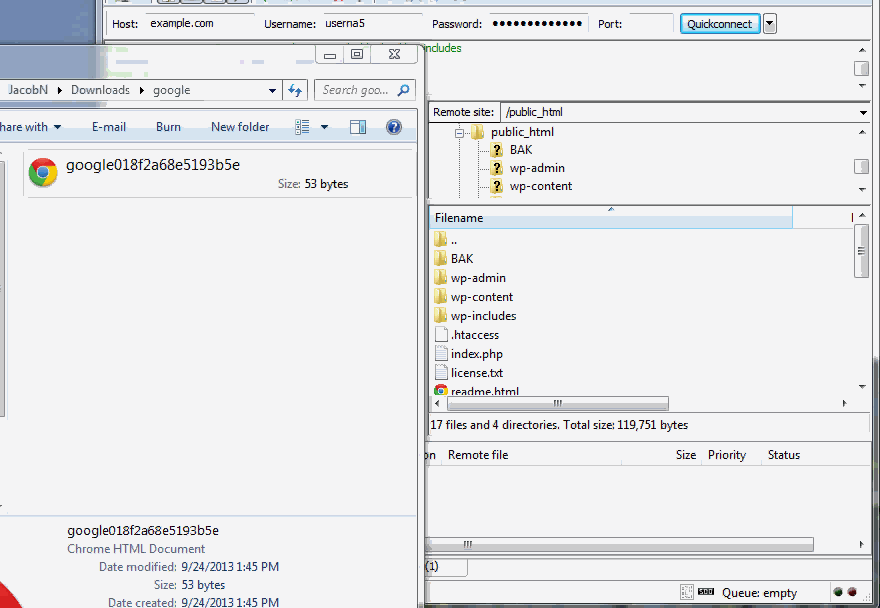This screenshot has height=608, width=880.
Task: Click E-mail in the Explorer toolbar
Action: 109,127
